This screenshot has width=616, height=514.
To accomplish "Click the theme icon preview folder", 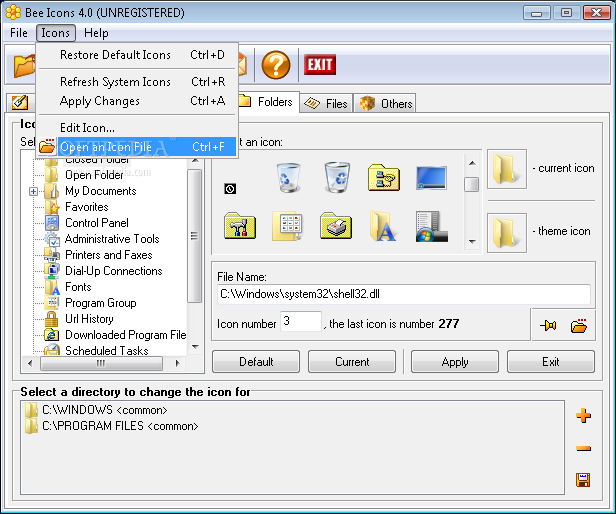I will [x=507, y=233].
